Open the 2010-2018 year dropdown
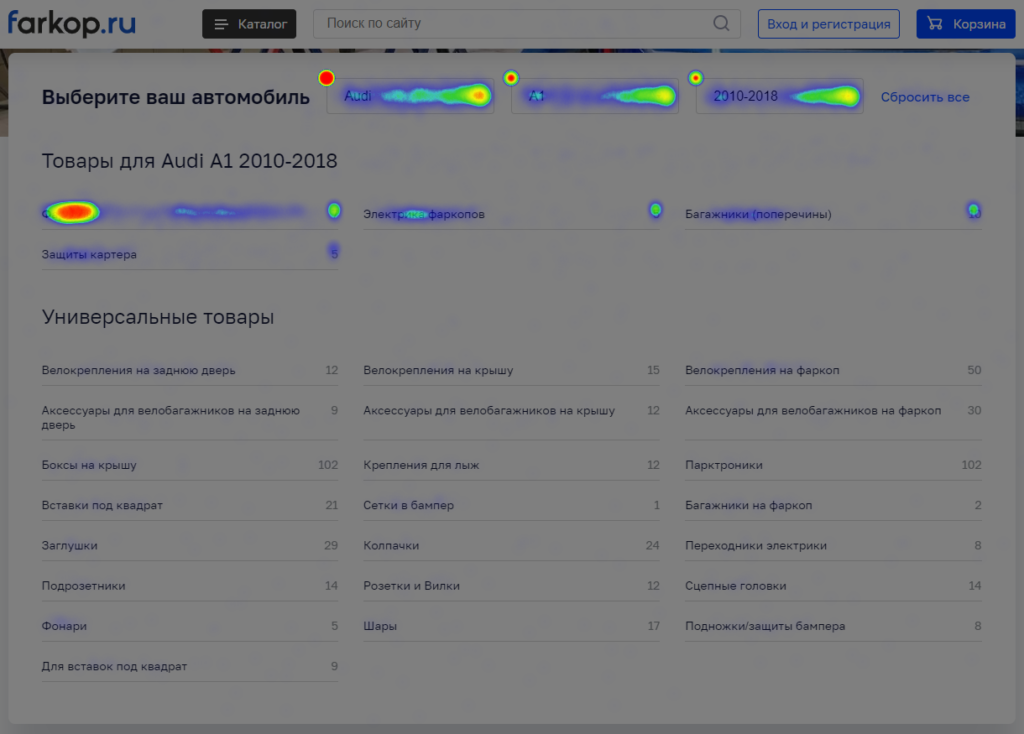The width and height of the screenshot is (1024, 734). [779, 97]
